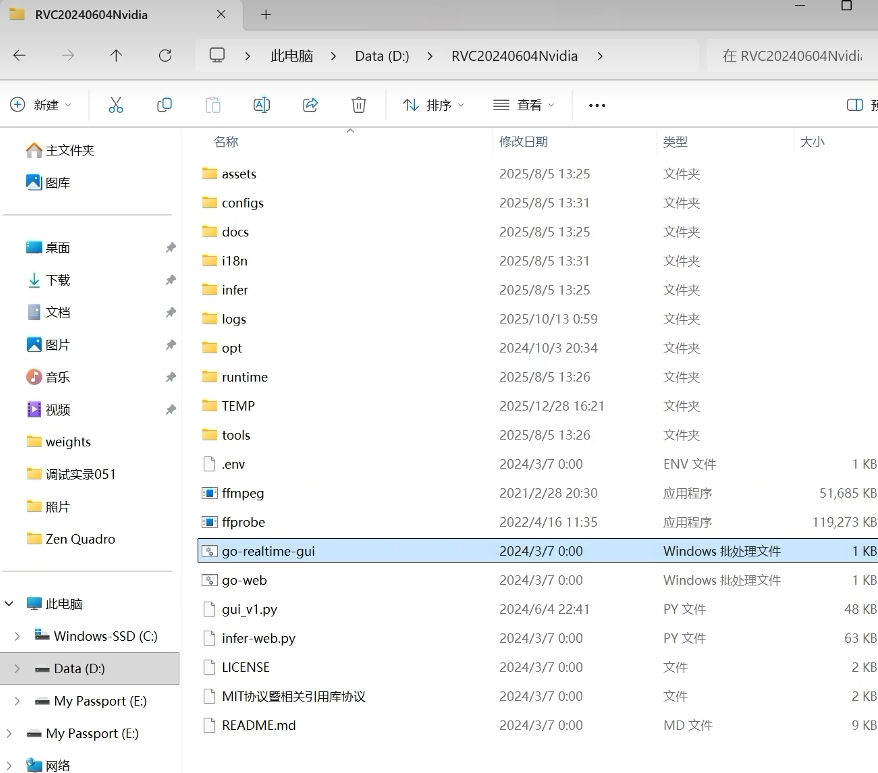878x773 pixels.
Task: Click the Delete trash can icon
Action: pyautogui.click(x=358, y=105)
